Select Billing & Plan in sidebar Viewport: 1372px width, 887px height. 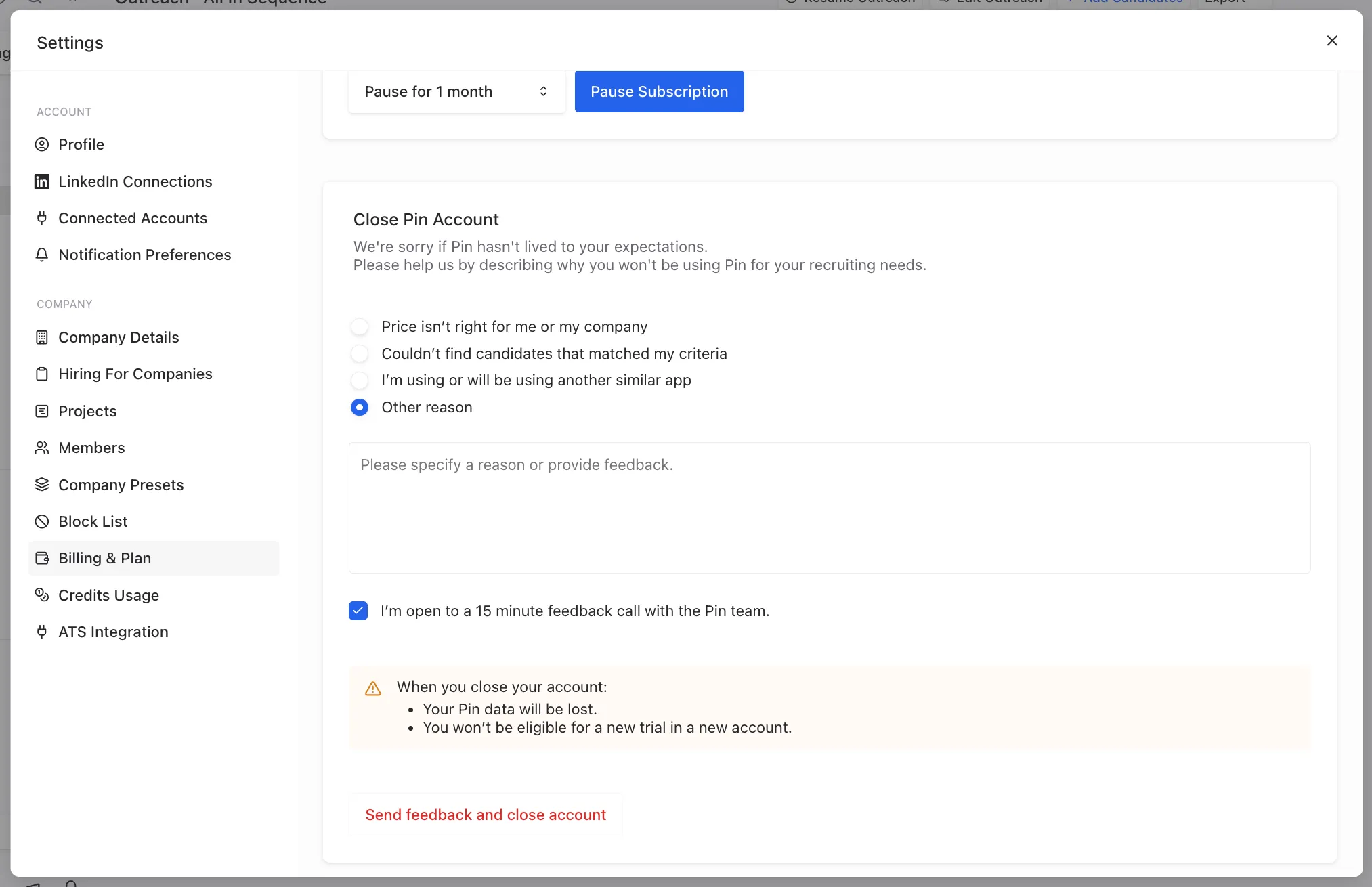154,558
